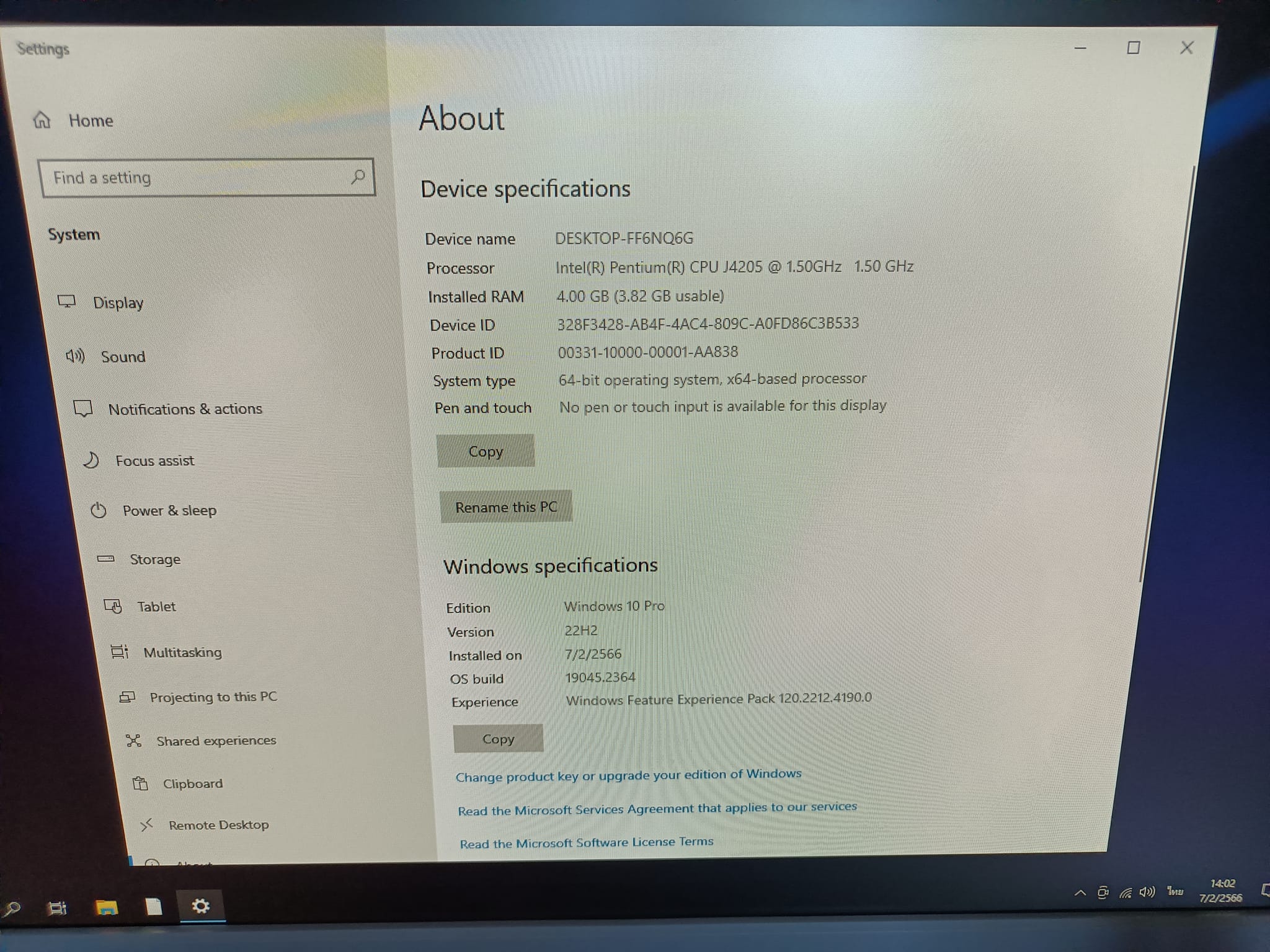Click the search magnifier in Find a setting

[358, 177]
